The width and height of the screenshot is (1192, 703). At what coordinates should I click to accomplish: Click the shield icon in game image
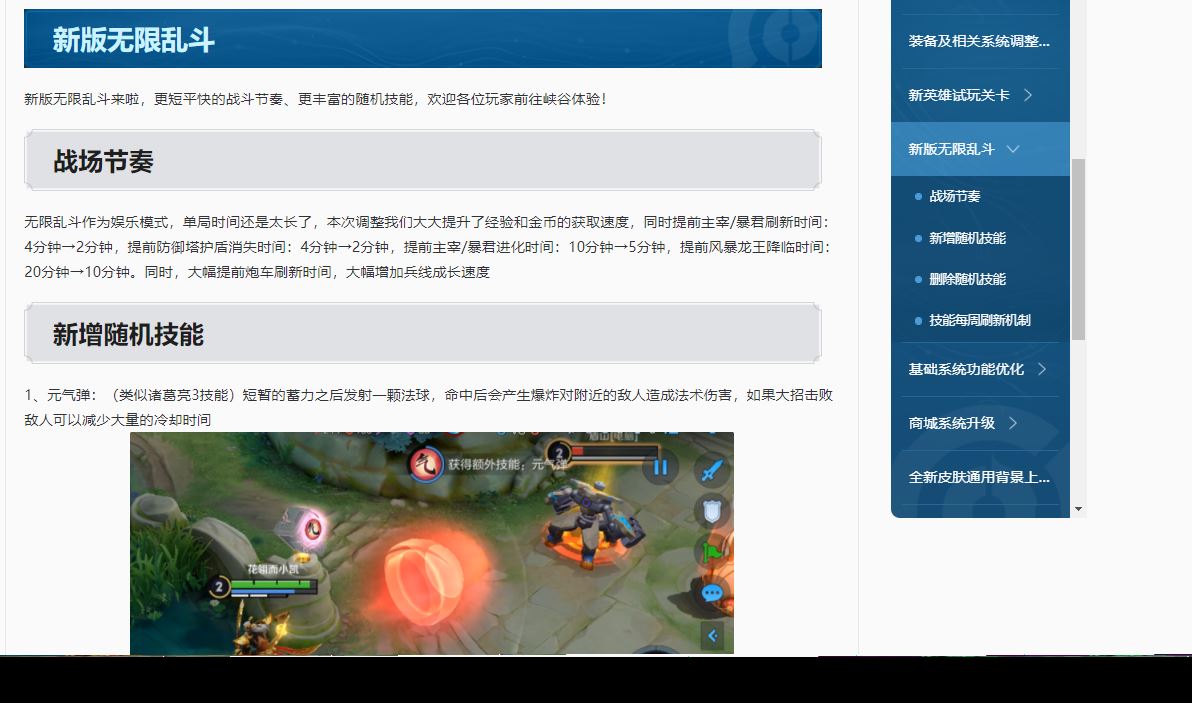click(712, 512)
